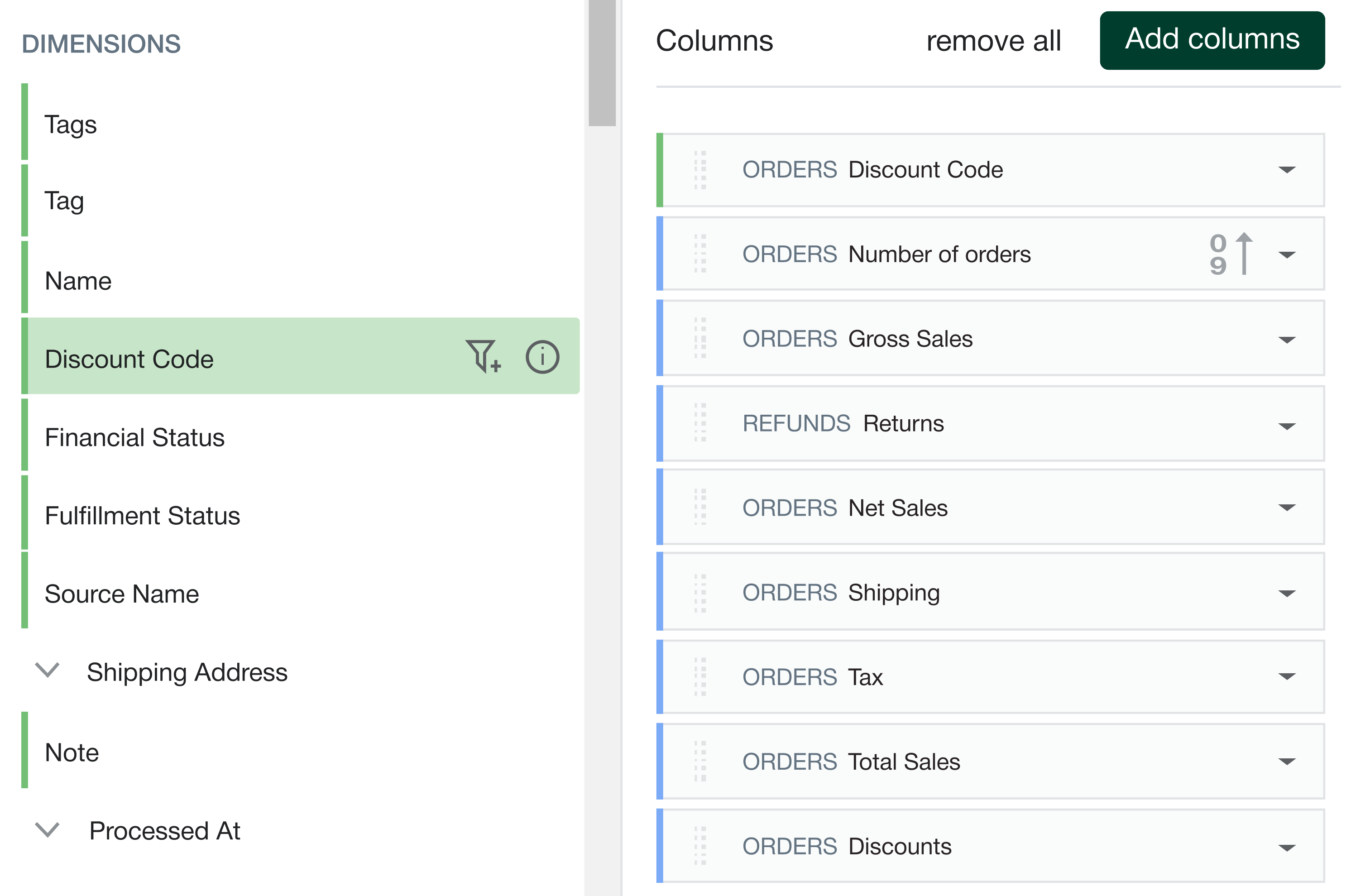The height and width of the screenshot is (896, 1351).
Task: Click the drag handle of Discount Code column
Action: [x=700, y=170]
